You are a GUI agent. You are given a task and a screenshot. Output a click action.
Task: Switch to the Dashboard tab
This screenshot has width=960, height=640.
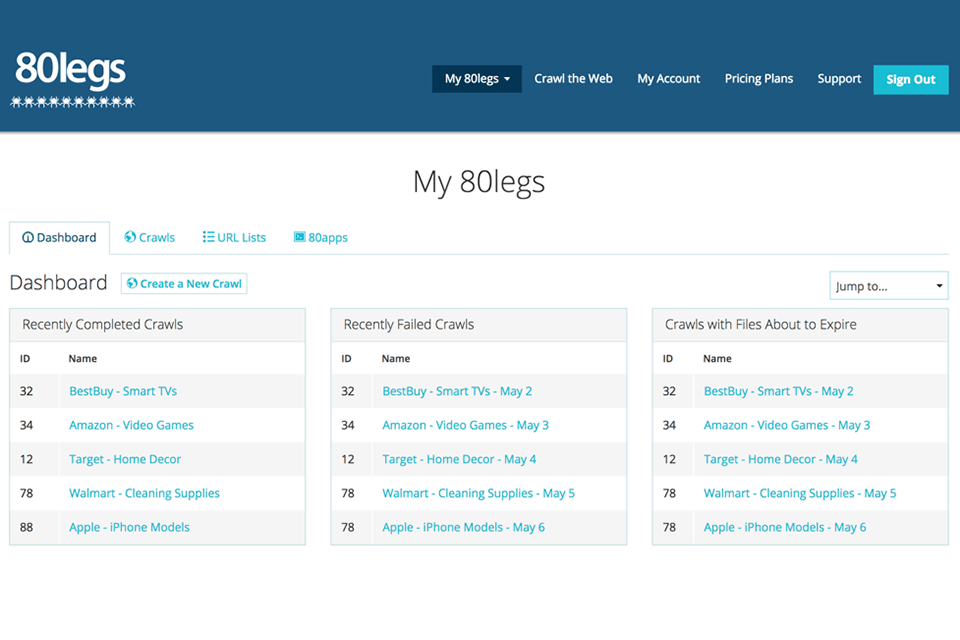(59, 238)
